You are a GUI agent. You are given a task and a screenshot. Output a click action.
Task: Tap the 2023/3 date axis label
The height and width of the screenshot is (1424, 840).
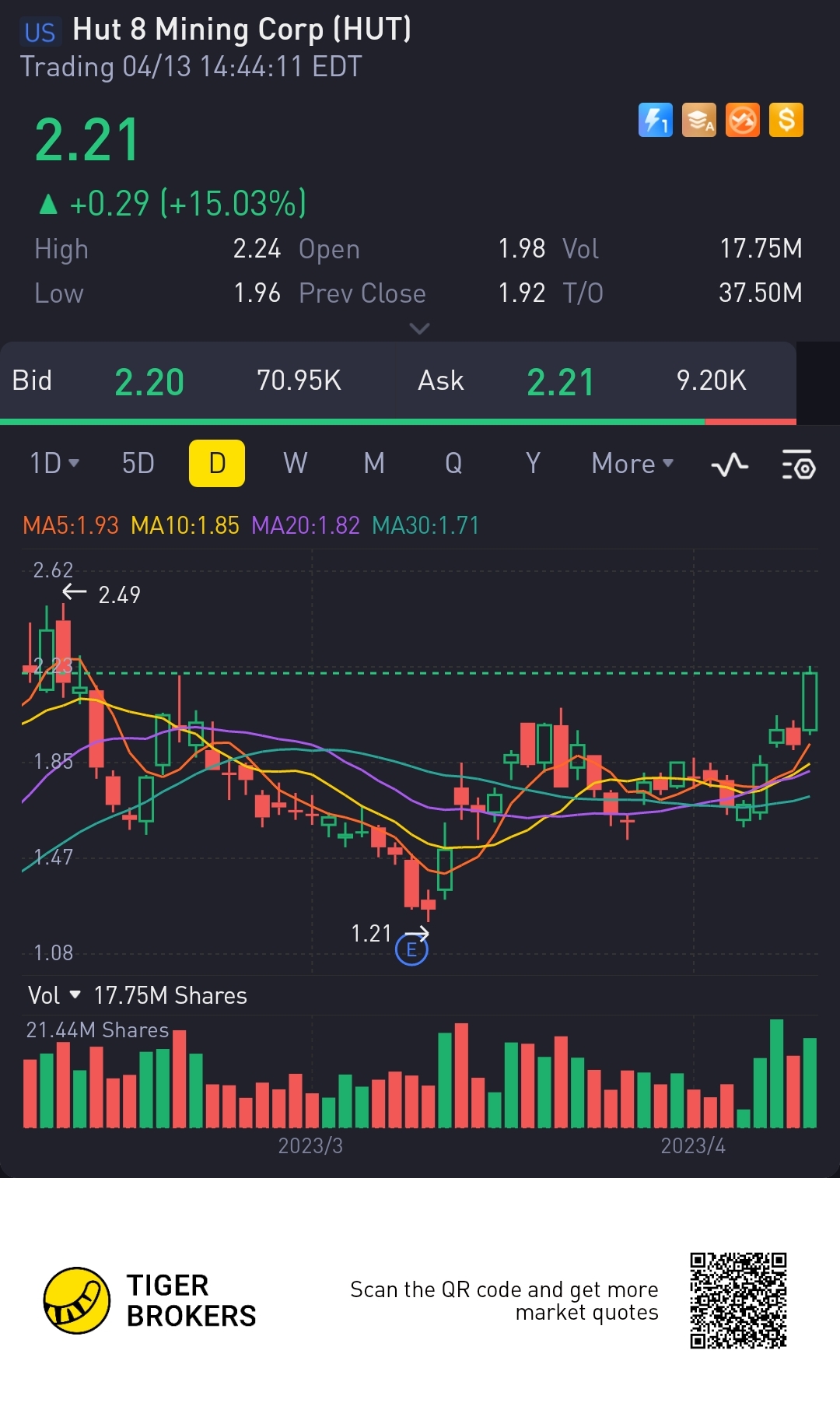tap(310, 1145)
